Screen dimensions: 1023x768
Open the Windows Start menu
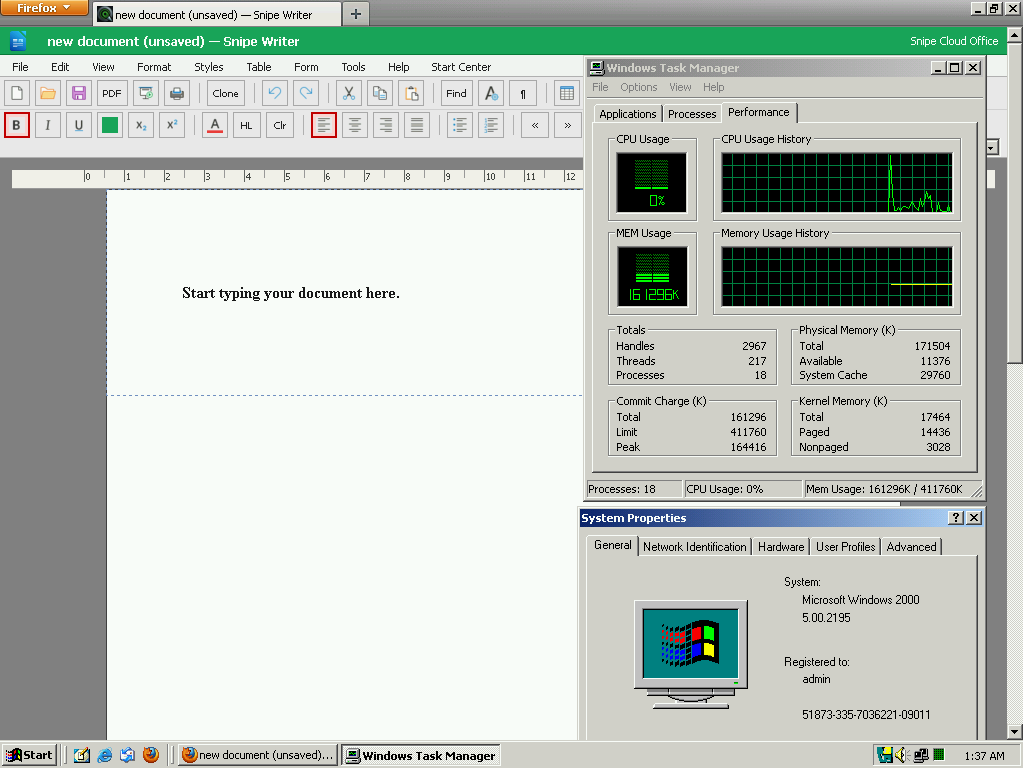(29, 755)
